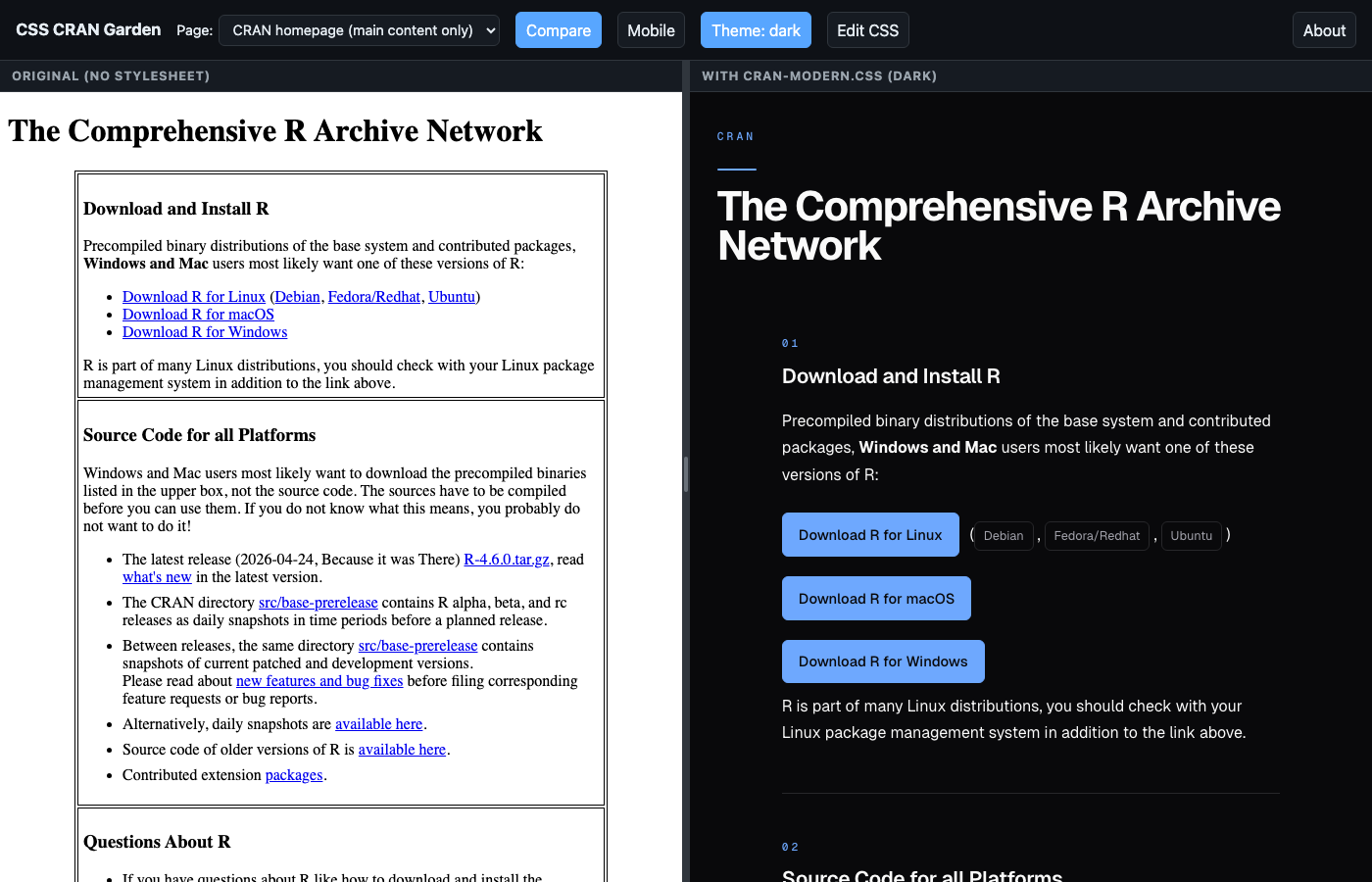Click the 01 section number label
This screenshot has height=882, width=1372.
(790, 343)
